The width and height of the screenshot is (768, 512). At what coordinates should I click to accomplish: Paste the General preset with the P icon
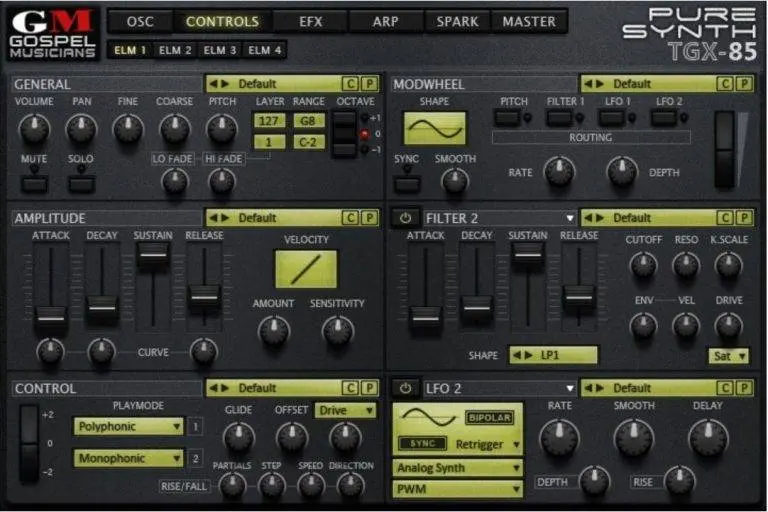click(369, 84)
